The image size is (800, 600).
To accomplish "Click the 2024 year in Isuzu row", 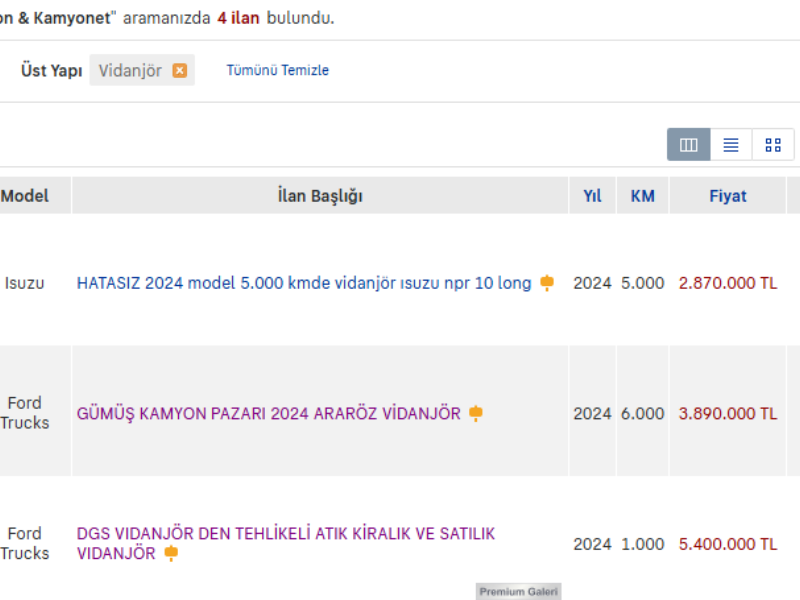I will [x=592, y=283].
